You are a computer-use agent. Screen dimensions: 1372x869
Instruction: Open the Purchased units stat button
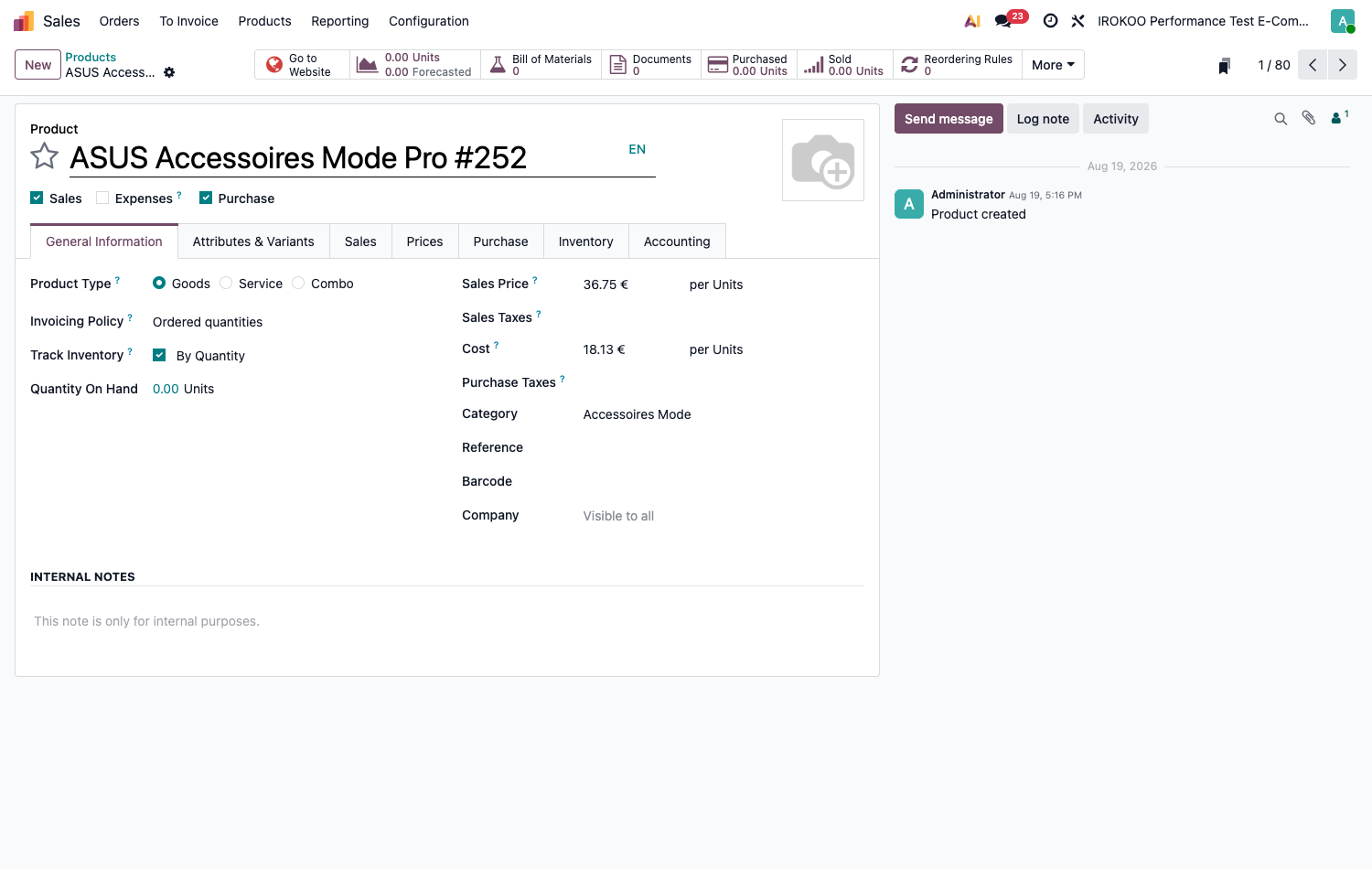pyautogui.click(x=749, y=65)
